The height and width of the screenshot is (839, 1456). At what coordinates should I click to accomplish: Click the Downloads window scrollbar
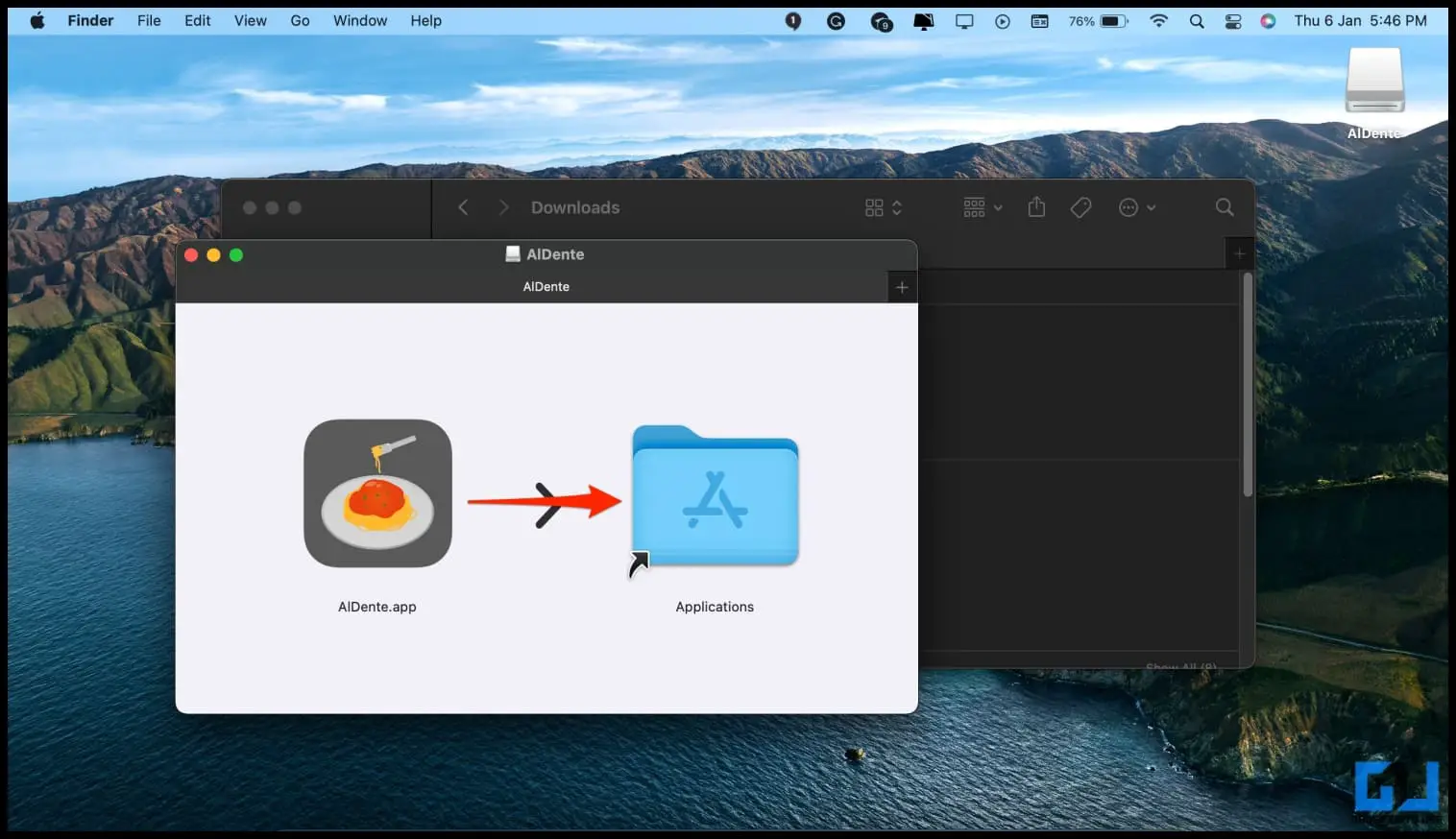click(1248, 384)
